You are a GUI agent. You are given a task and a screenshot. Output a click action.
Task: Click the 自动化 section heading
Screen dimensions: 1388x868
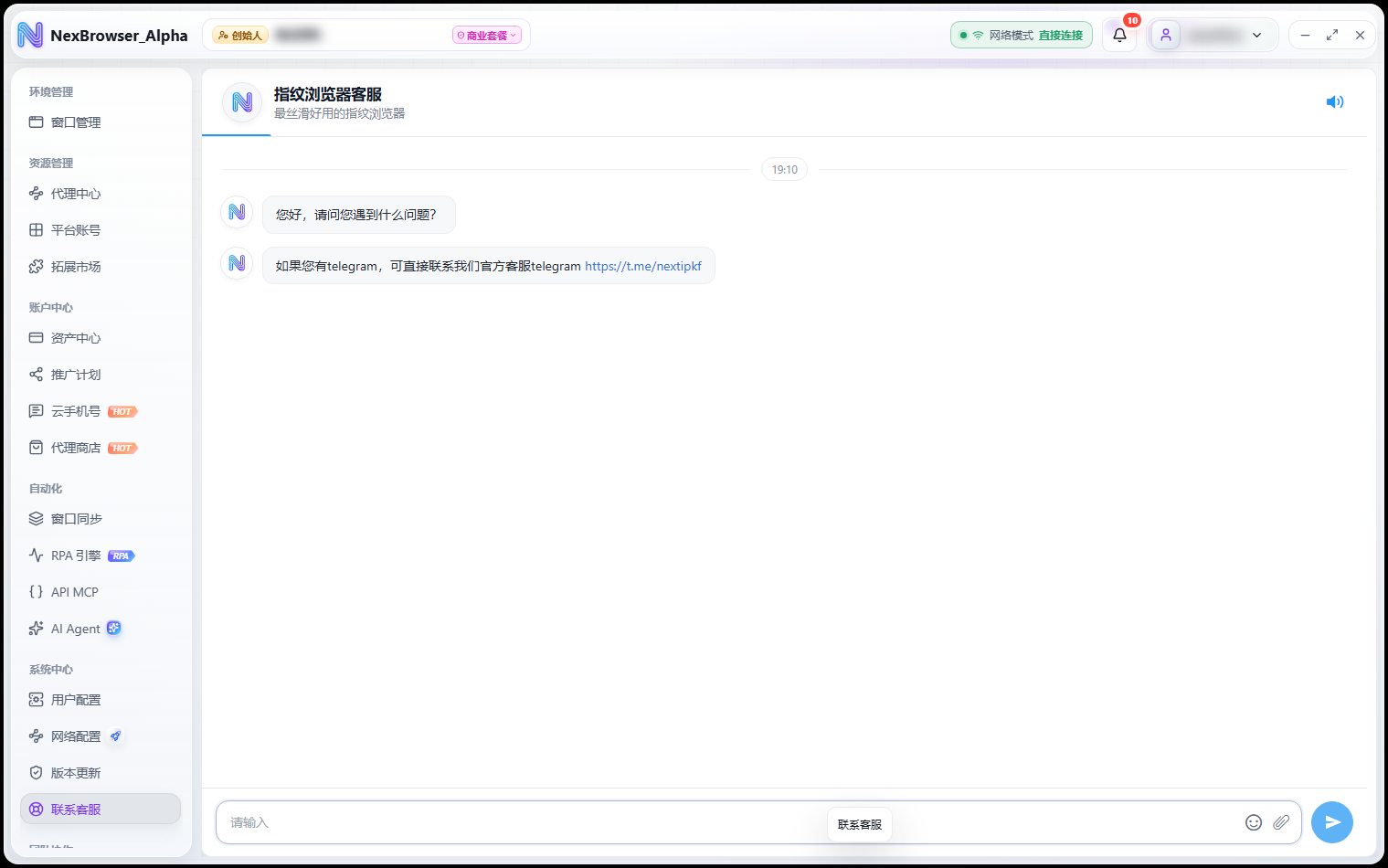[x=46, y=489]
